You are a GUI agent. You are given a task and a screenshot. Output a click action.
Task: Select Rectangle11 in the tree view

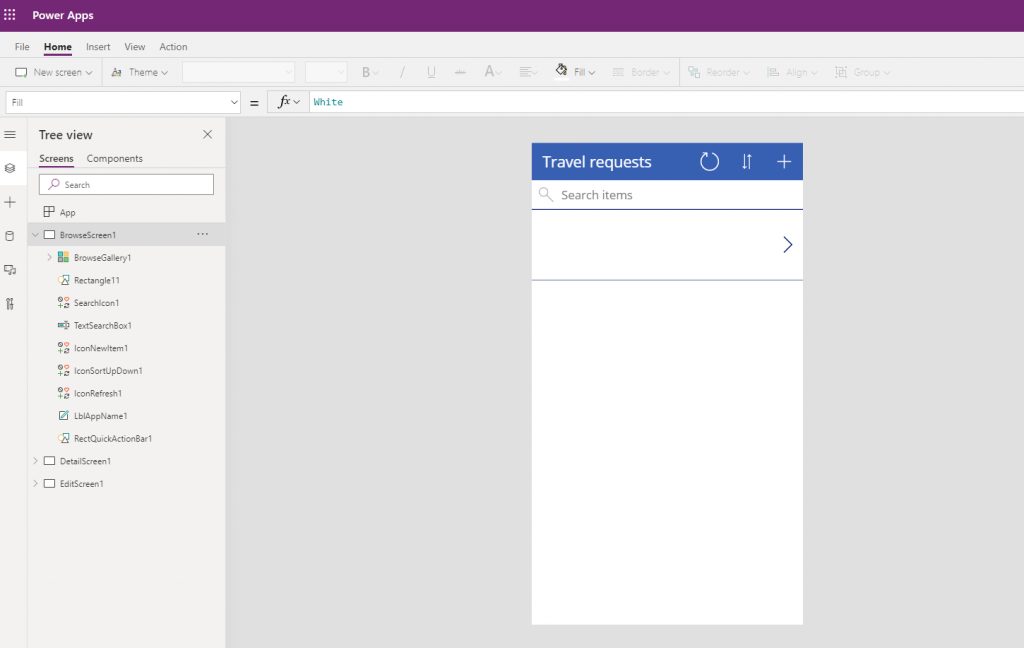pyautogui.click(x=97, y=280)
